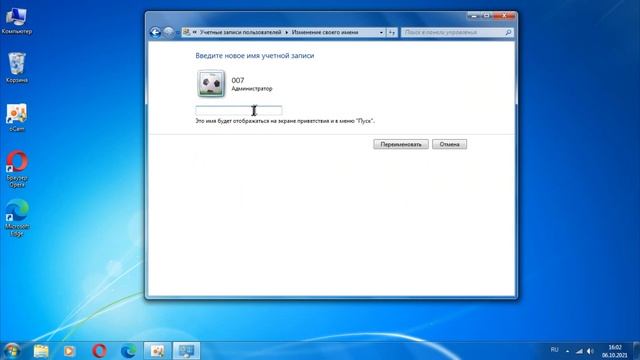
Task: Minimize the Control Panel window
Action: tap(474, 16)
